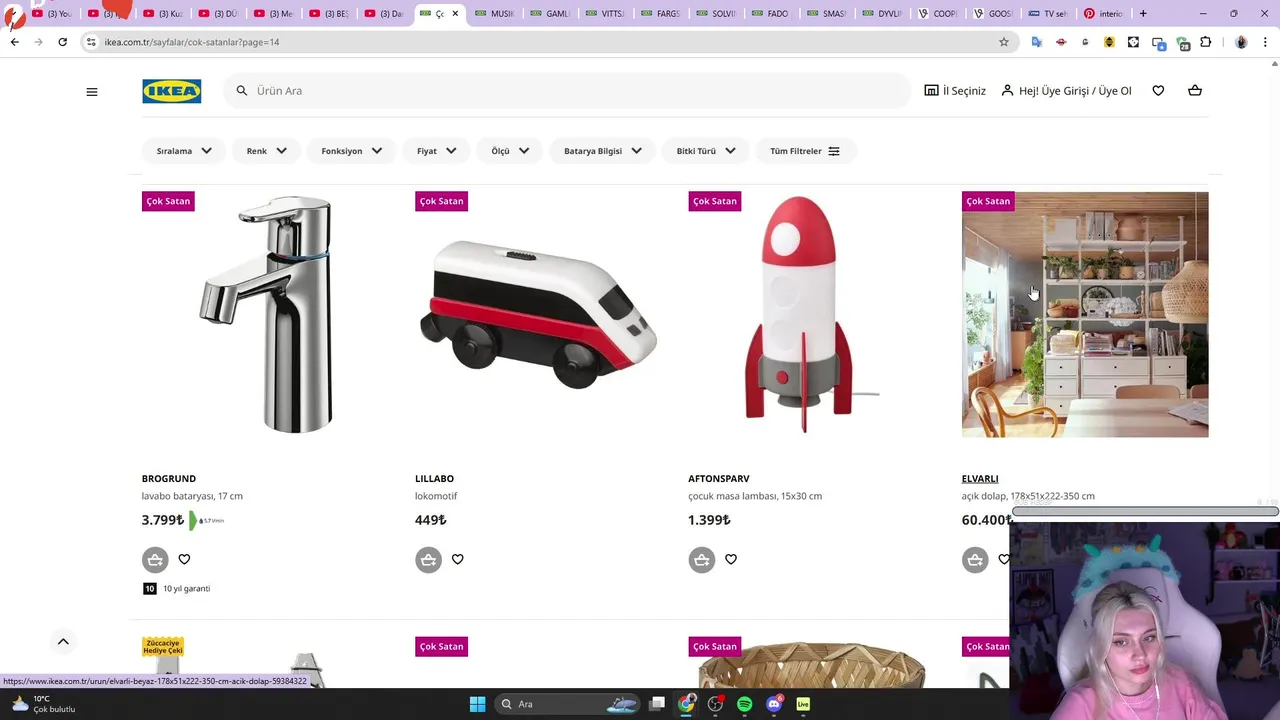
Task: Expand the Renk filter dropdown
Action: [x=267, y=151]
